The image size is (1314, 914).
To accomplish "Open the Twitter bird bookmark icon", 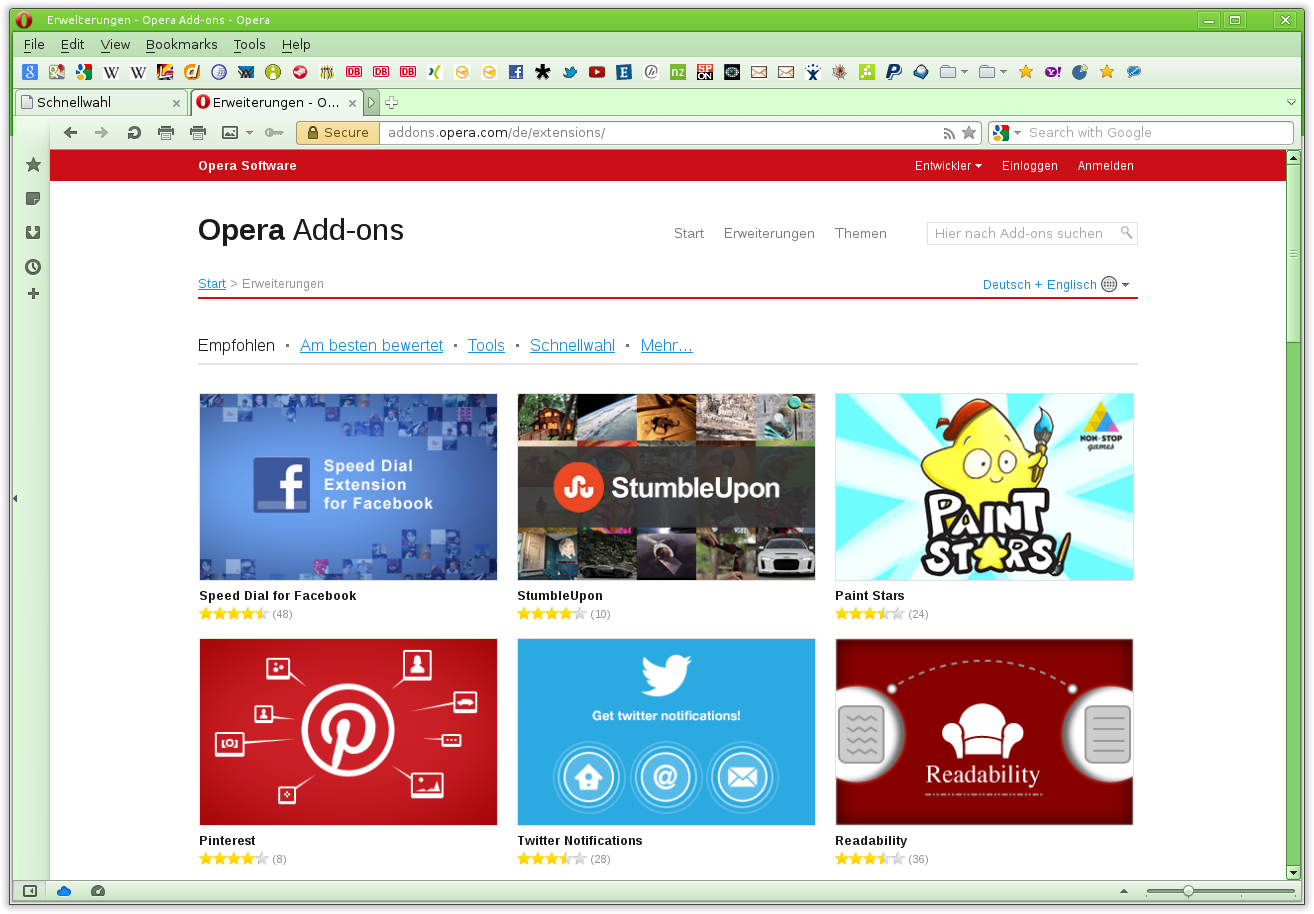I will [x=570, y=72].
